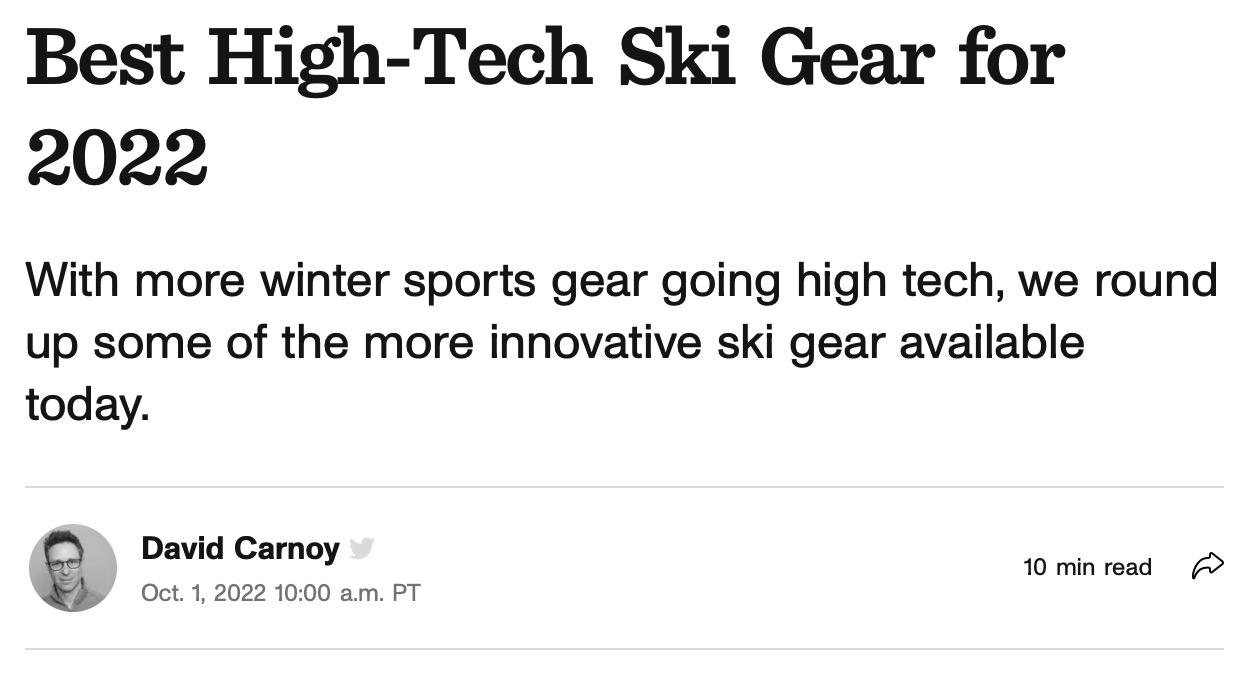The width and height of the screenshot is (1252, 674).
Task: Click the '10:00 a.m. PT' publish time
Action: click(x=346, y=593)
